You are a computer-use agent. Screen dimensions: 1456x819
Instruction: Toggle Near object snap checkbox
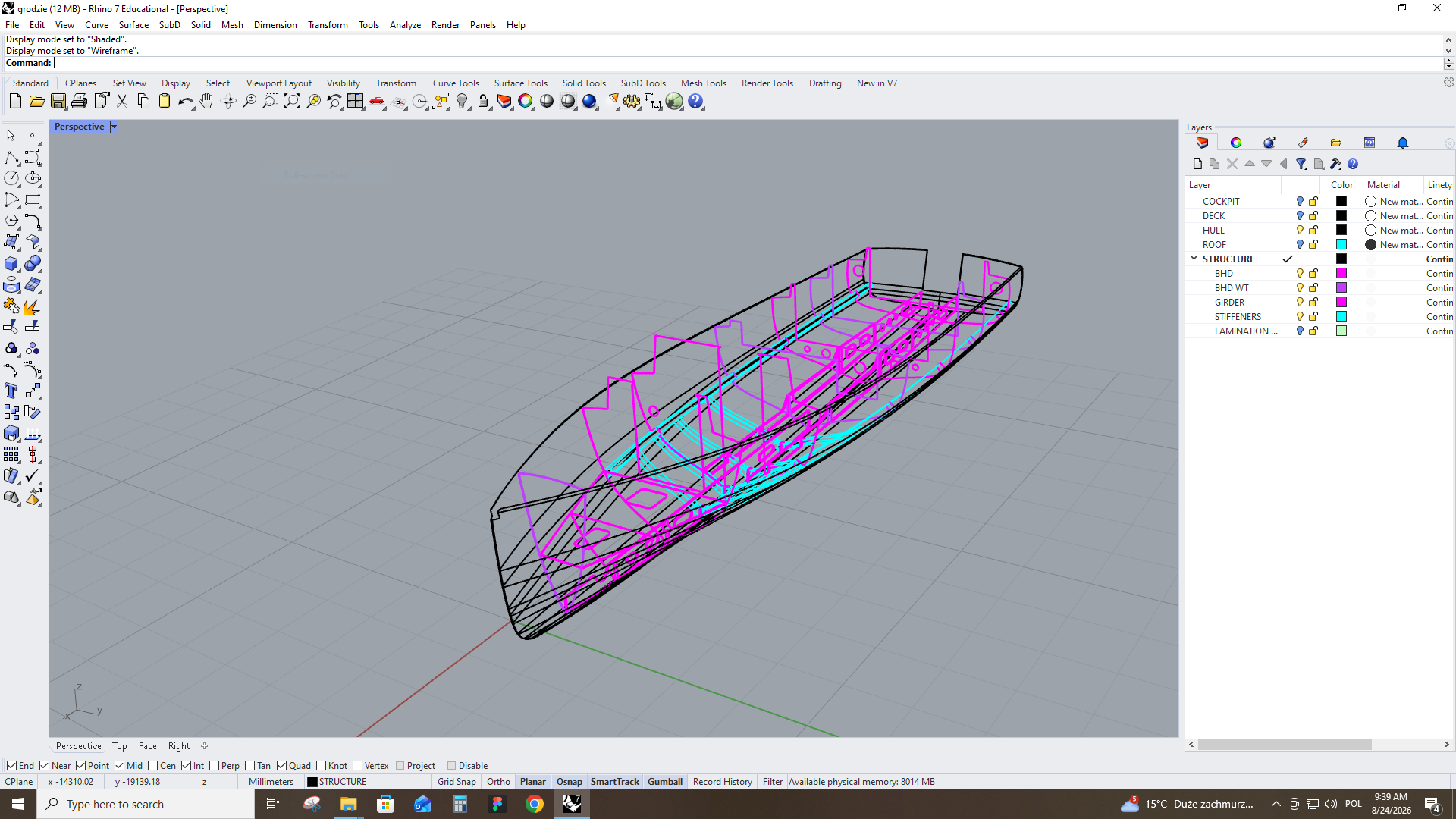[45, 766]
